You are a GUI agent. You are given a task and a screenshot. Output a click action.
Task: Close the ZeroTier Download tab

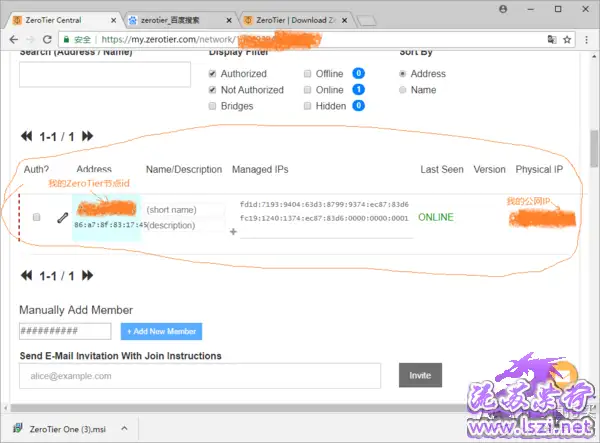point(344,20)
